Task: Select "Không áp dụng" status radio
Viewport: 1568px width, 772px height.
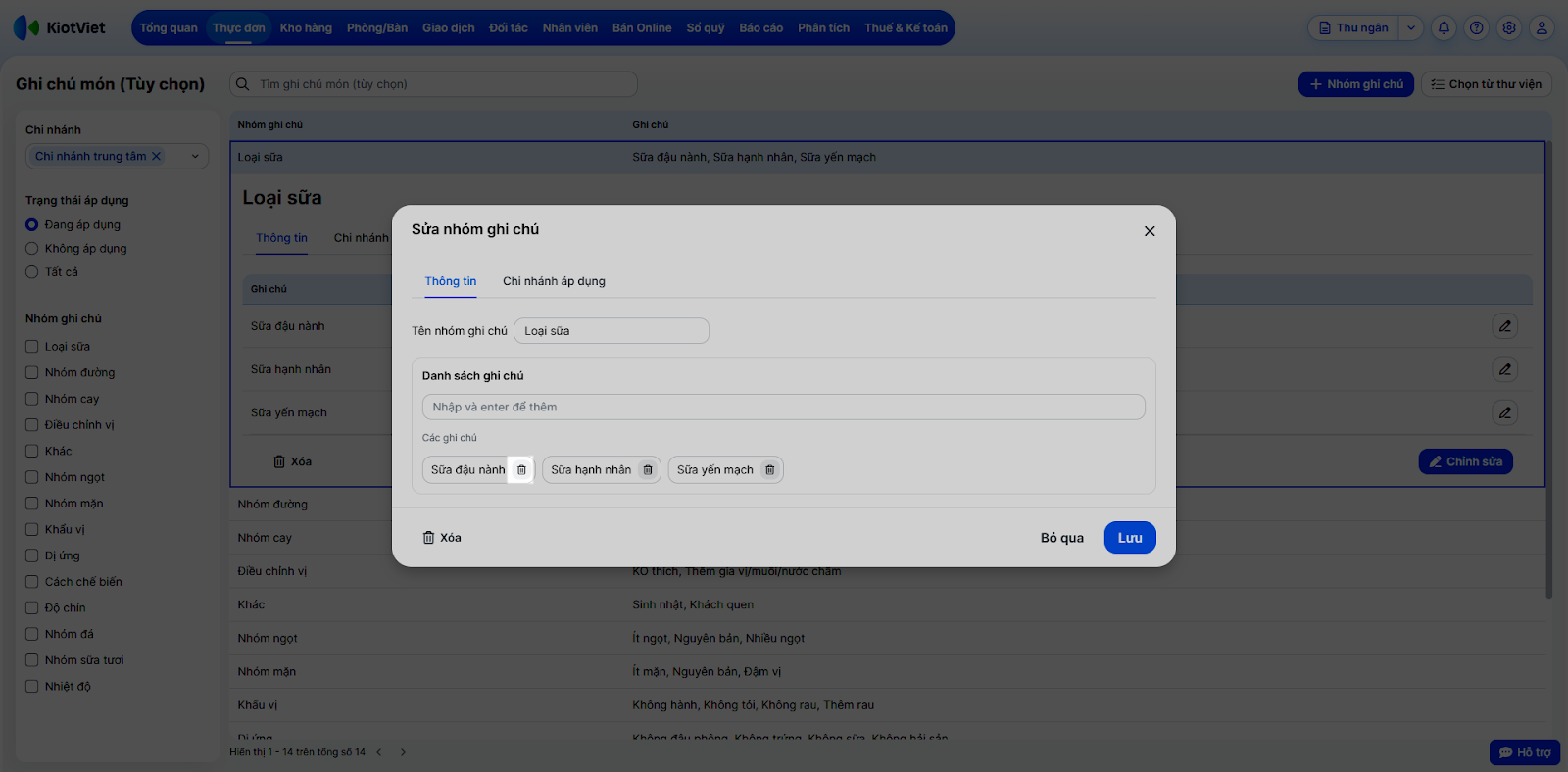Action: [32, 249]
